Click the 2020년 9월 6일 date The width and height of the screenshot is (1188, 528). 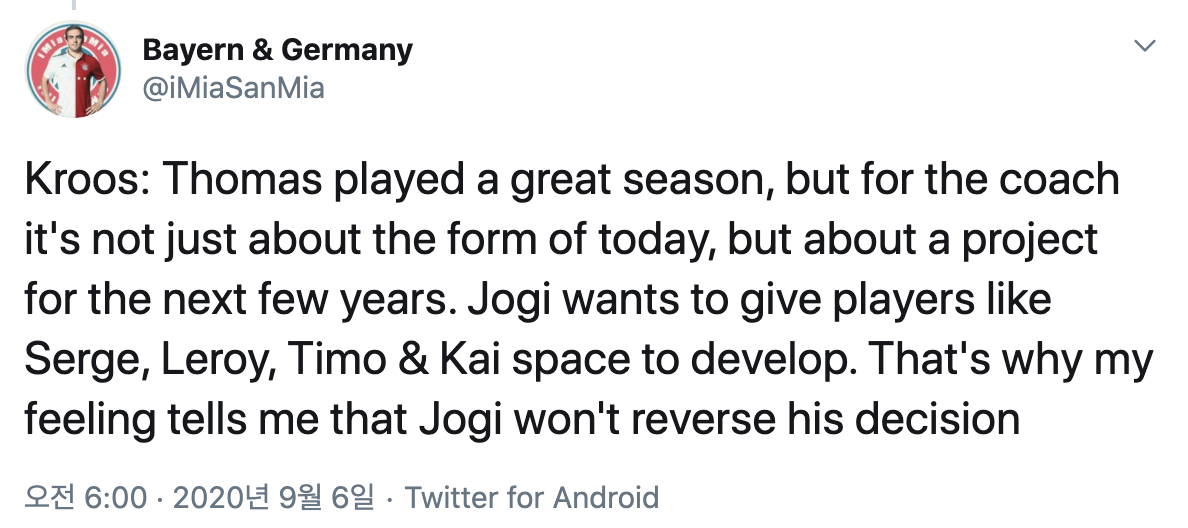tap(273, 497)
